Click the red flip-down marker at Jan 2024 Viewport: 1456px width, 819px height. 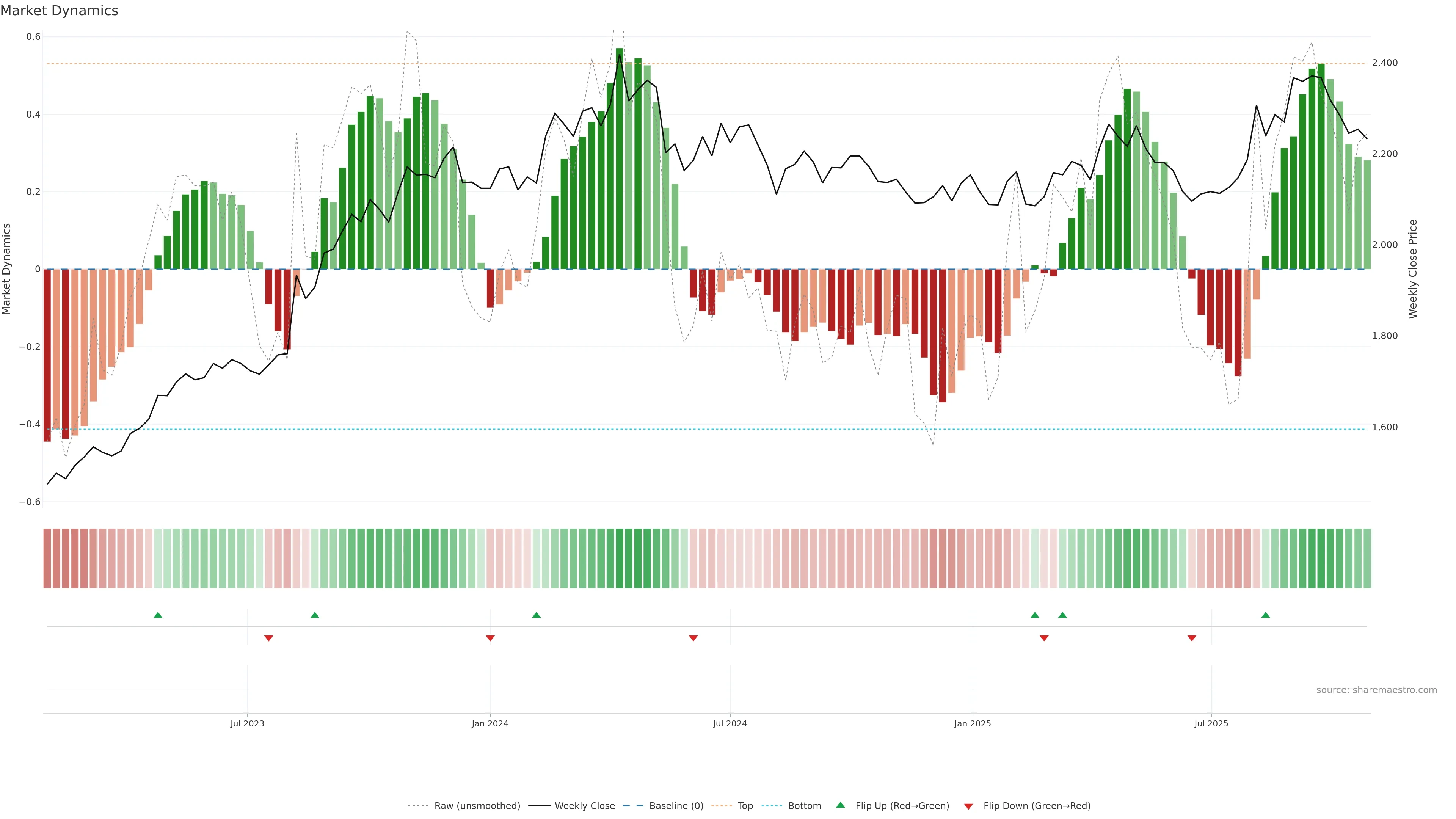490,638
